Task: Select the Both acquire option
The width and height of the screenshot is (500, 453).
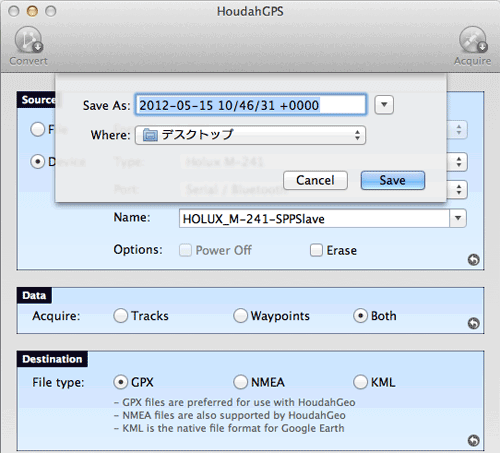Action: click(360, 316)
